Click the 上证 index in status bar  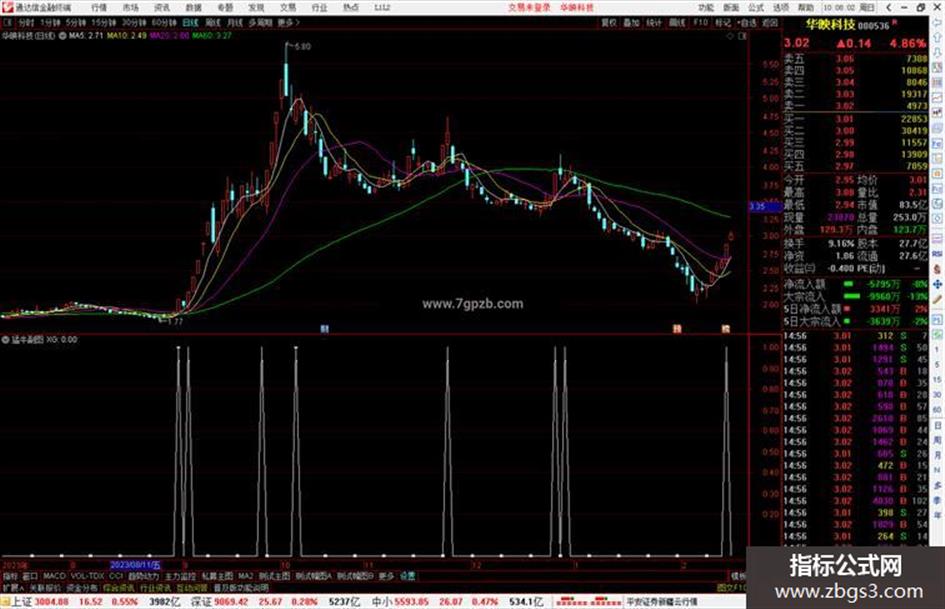[x=22, y=602]
